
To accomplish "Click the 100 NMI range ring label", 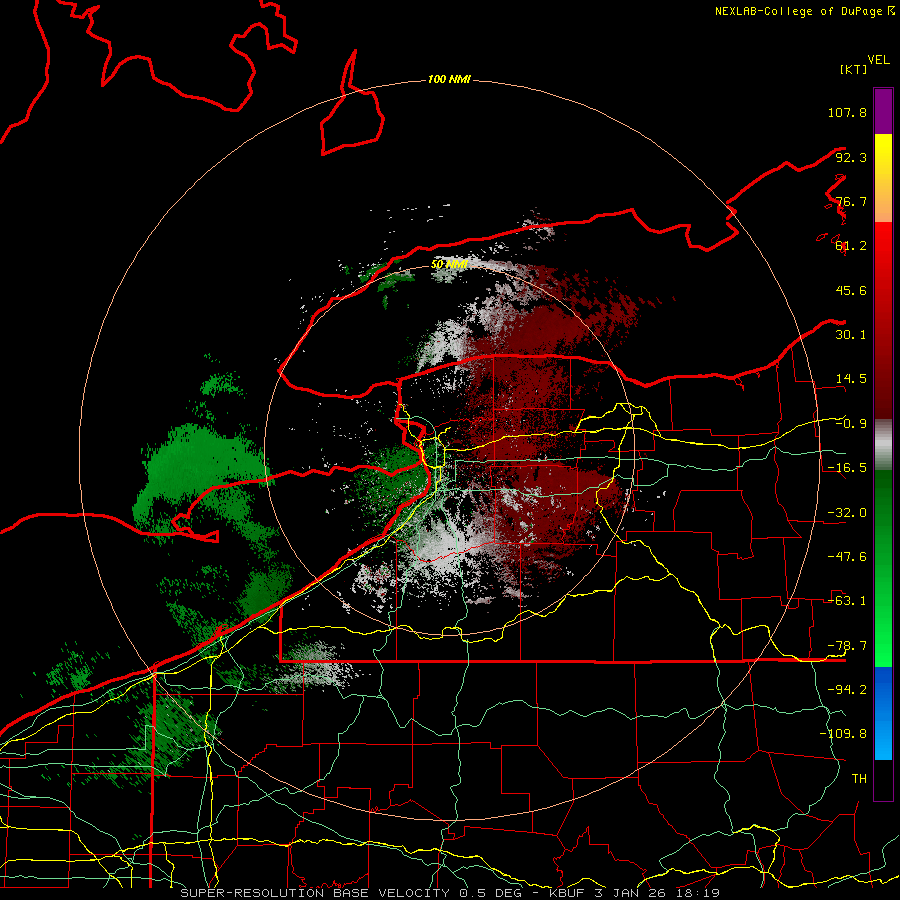I will [449, 79].
